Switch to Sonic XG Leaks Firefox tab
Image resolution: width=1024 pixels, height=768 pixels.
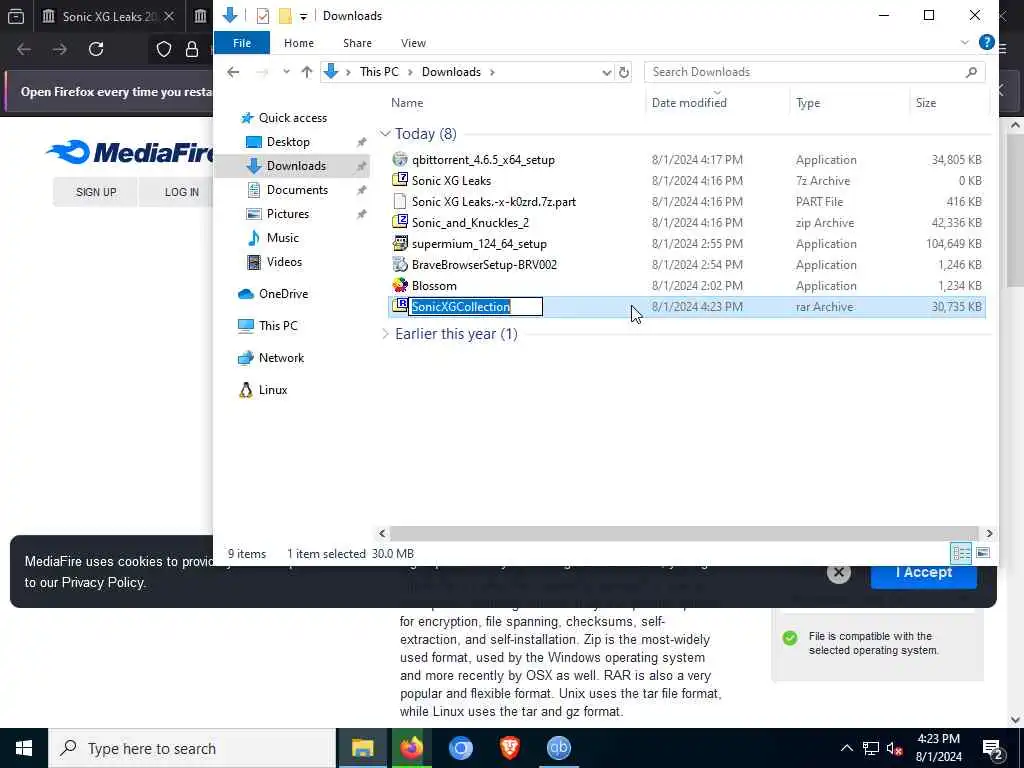pos(109,16)
